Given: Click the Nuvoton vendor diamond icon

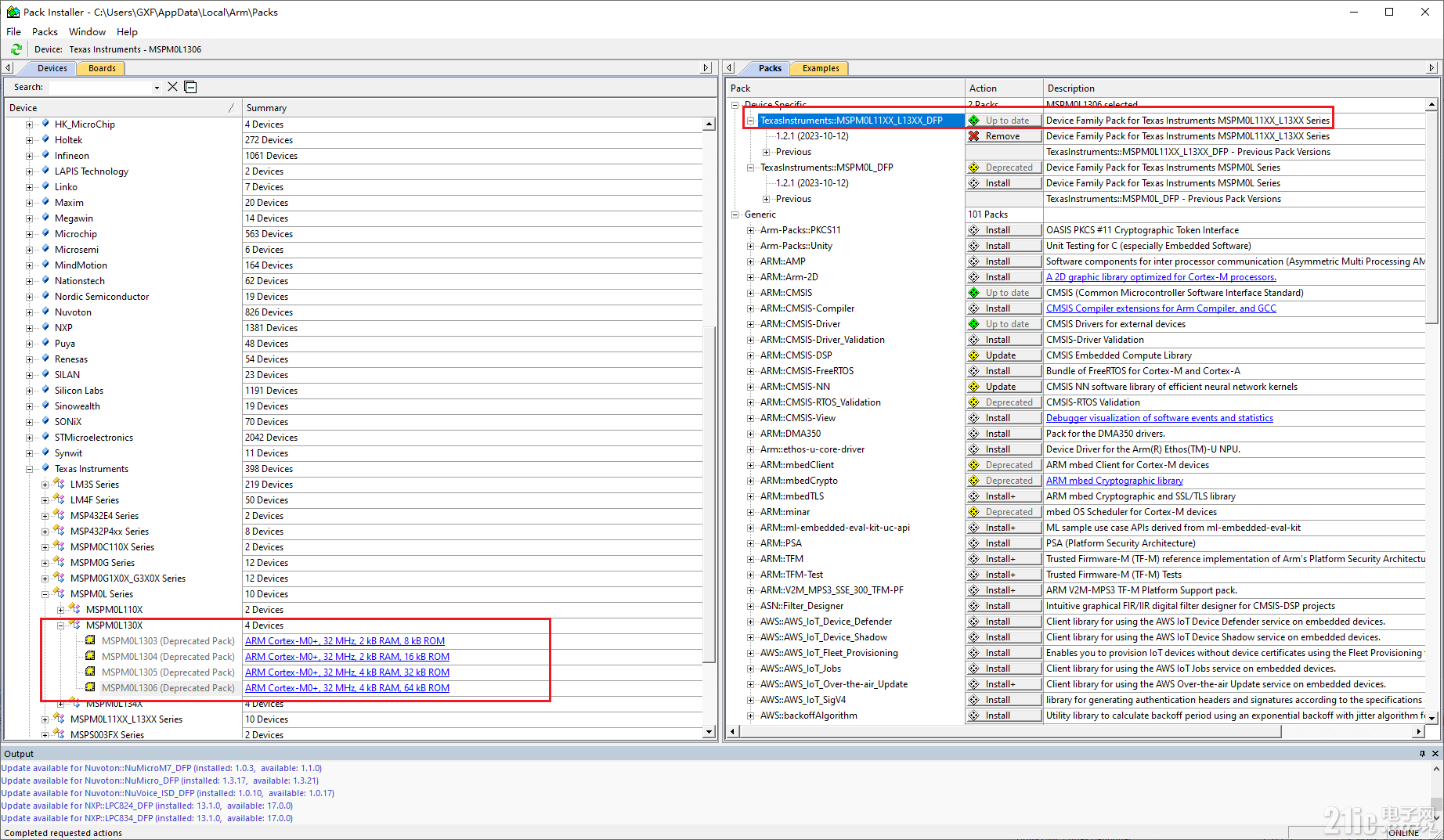Looking at the screenshot, I should point(45,312).
